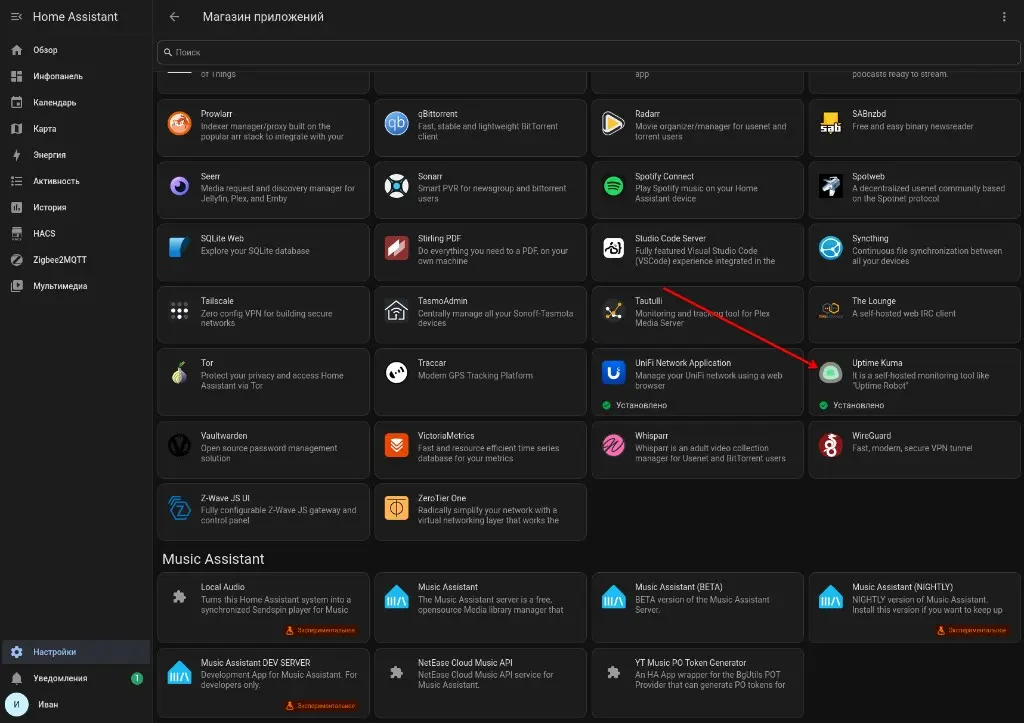Open Music Assistant (NIGHTLY) card title
The width and height of the screenshot is (1024, 723).
(903, 587)
